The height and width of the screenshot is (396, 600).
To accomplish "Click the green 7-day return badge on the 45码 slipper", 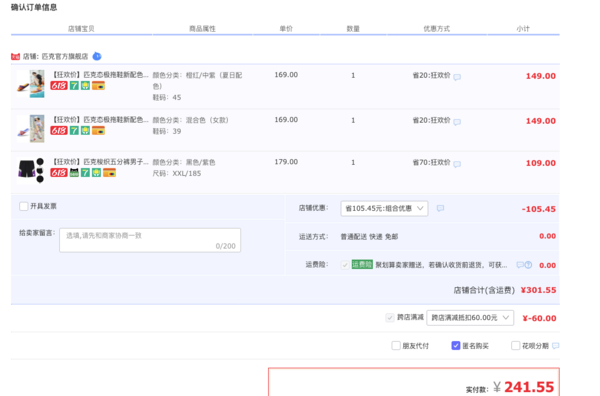I will pos(74,86).
